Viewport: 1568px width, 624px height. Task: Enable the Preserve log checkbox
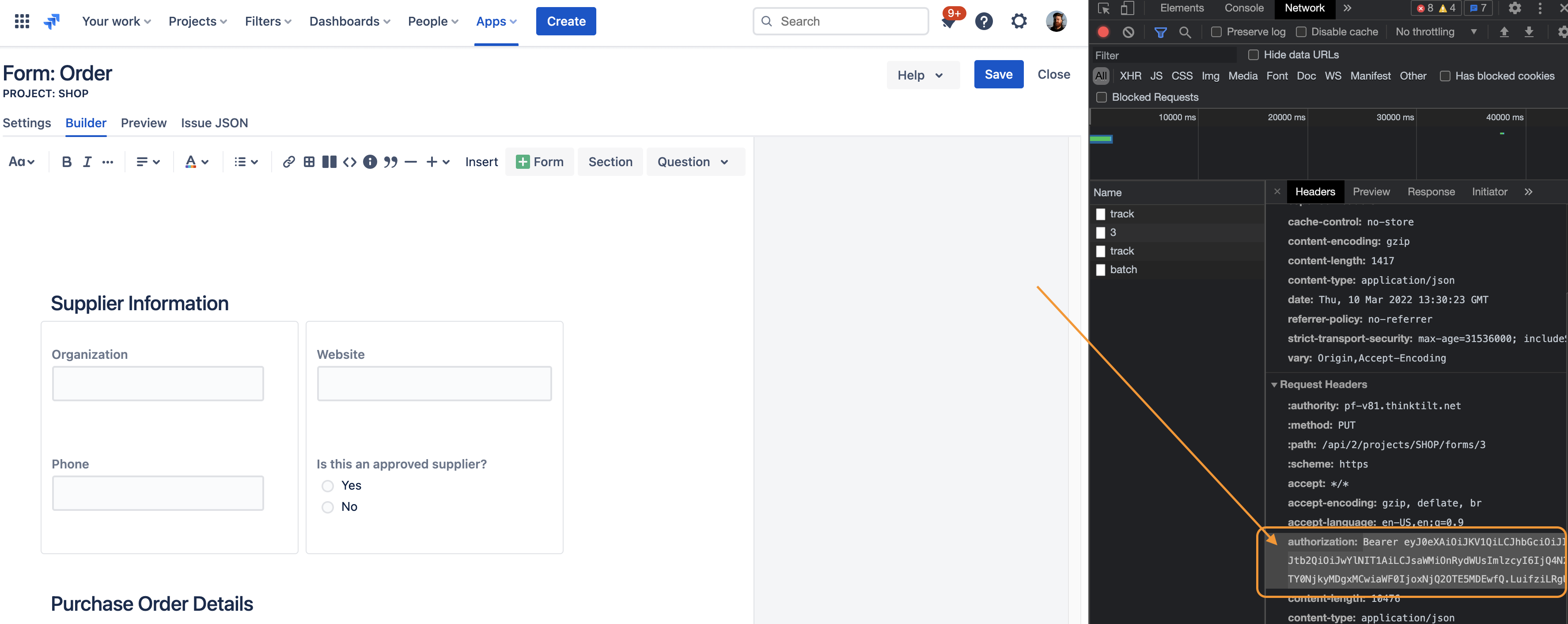1216,32
